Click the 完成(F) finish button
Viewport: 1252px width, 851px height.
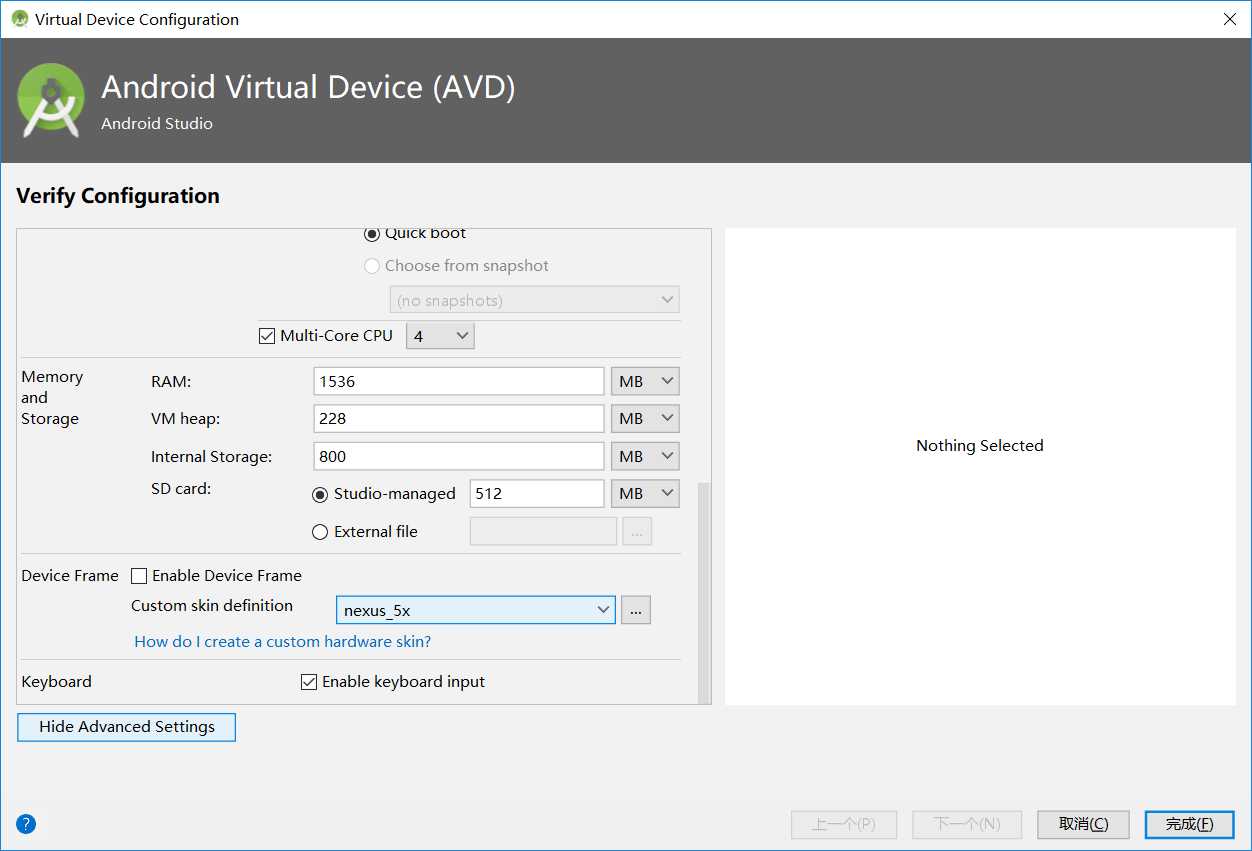(x=1189, y=824)
